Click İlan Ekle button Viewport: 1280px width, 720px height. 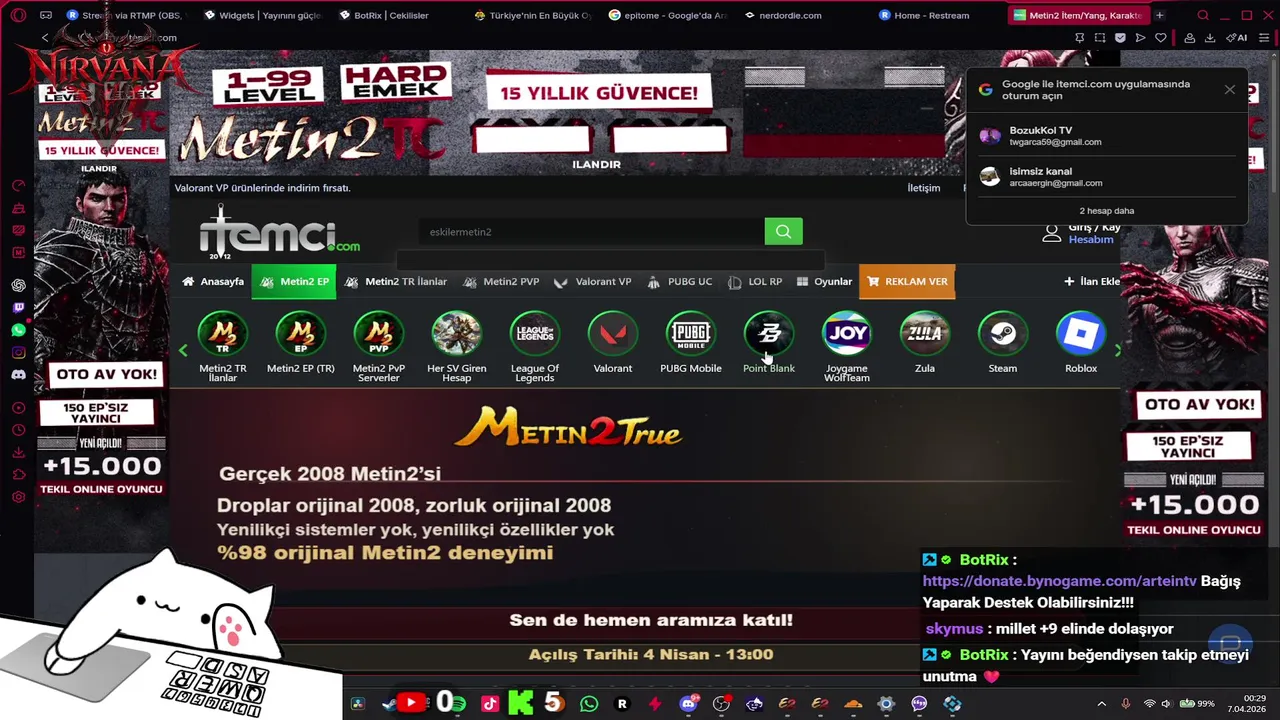(1092, 282)
